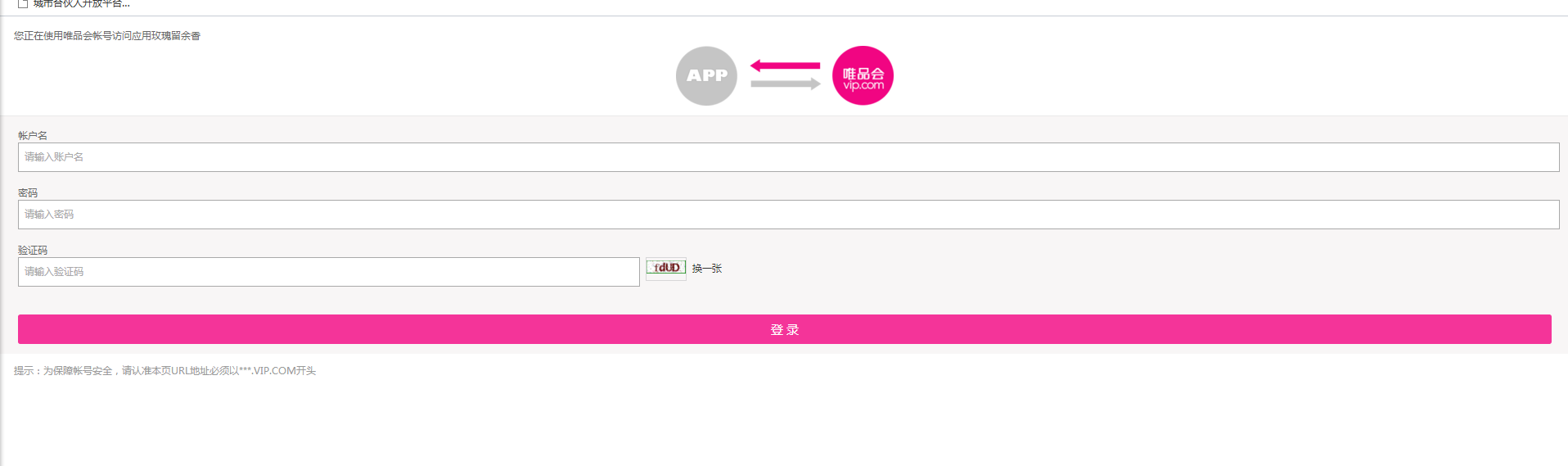Viewport: 1568px width, 466px height.
Task: Click the VIP.COM security hint text
Action: tap(164, 371)
